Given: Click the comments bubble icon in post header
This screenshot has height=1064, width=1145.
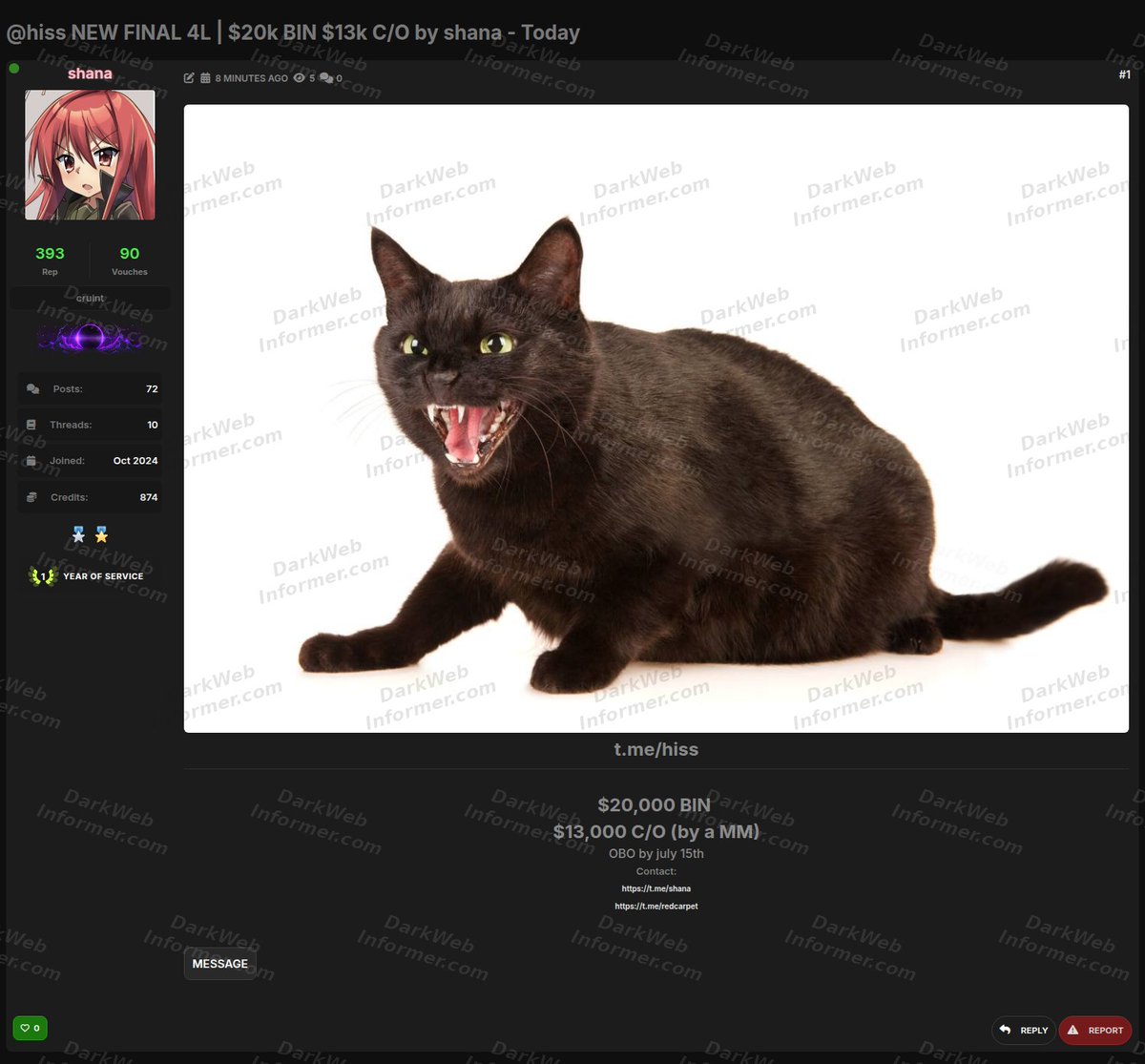Looking at the screenshot, I should (326, 78).
